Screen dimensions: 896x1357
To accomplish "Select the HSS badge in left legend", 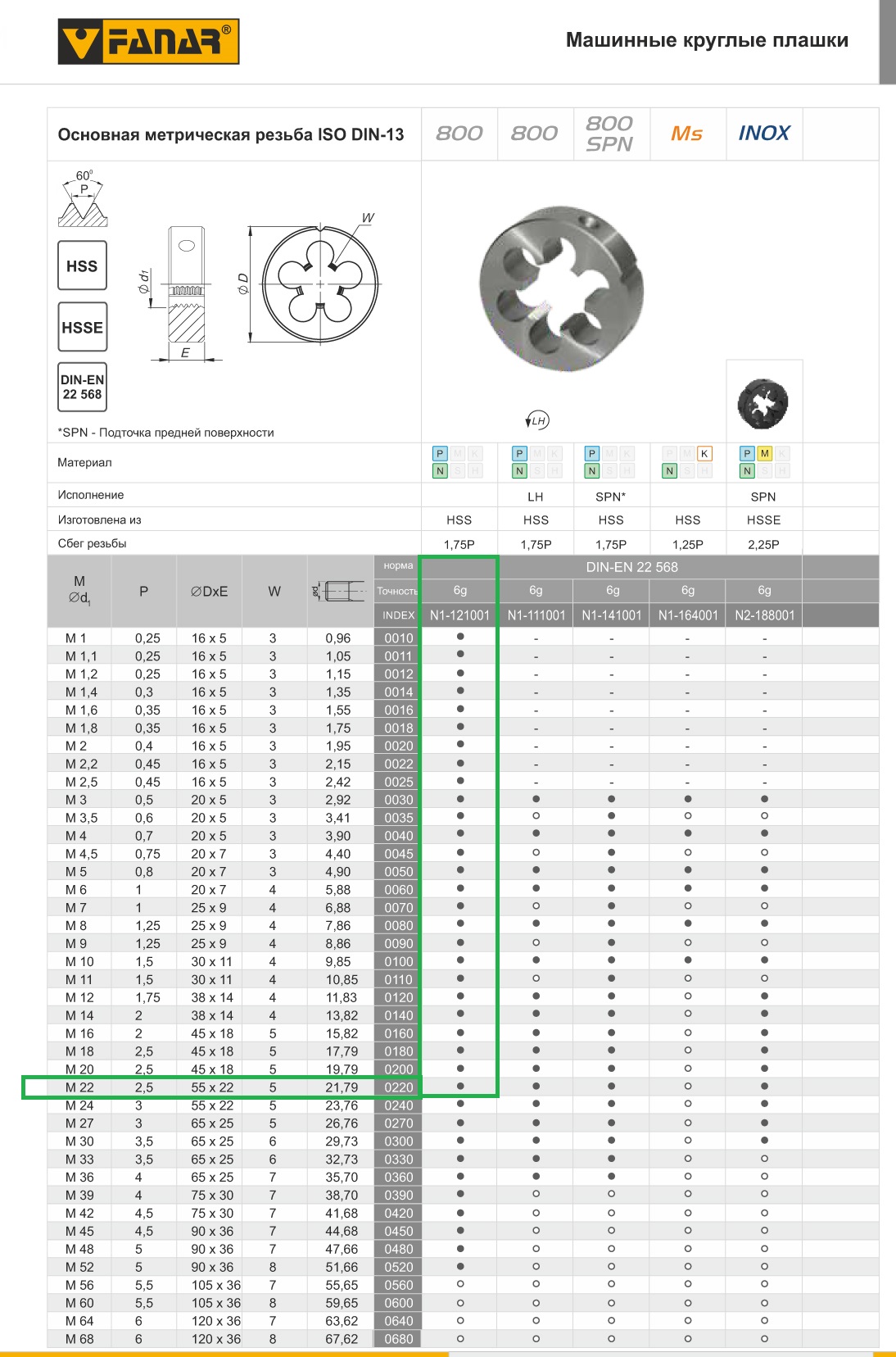I will [x=82, y=265].
